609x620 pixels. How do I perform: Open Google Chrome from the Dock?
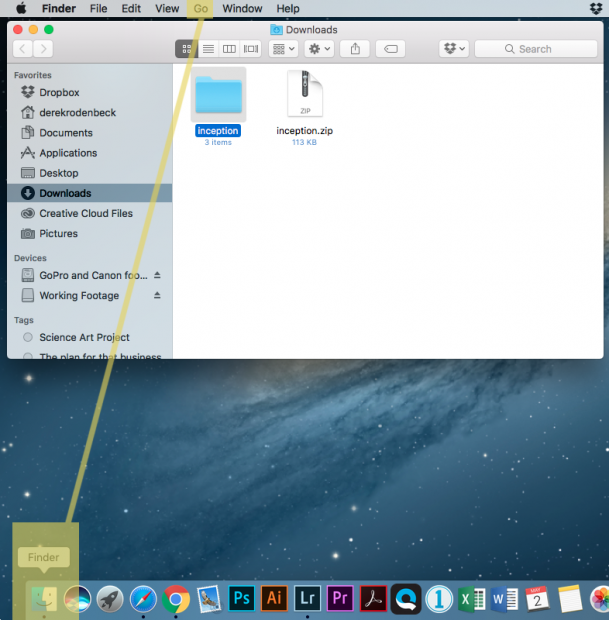176,598
